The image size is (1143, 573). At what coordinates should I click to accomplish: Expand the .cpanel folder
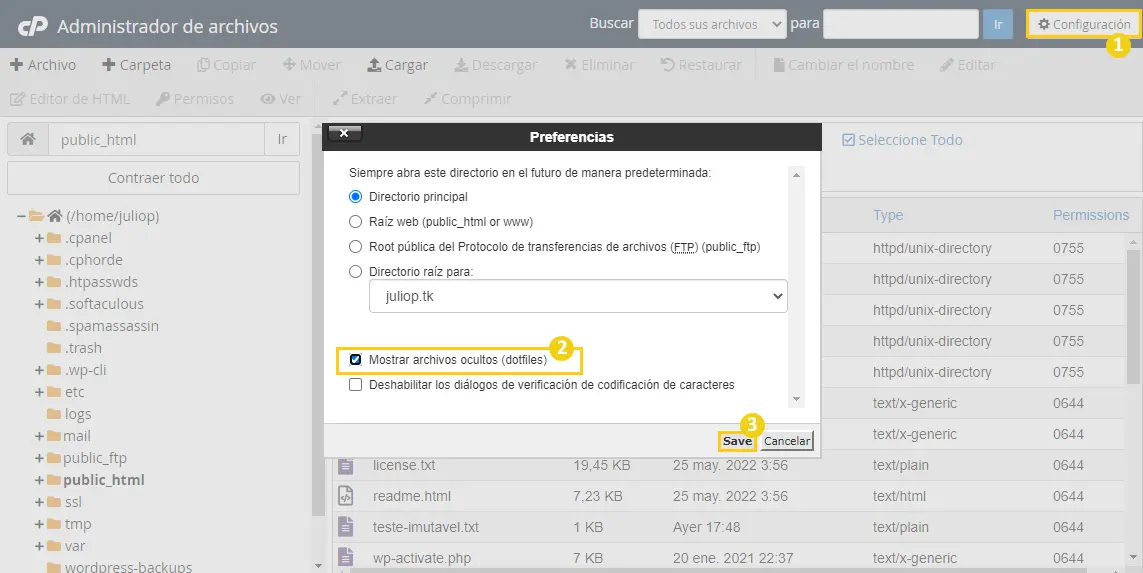pyautogui.click(x=39, y=238)
